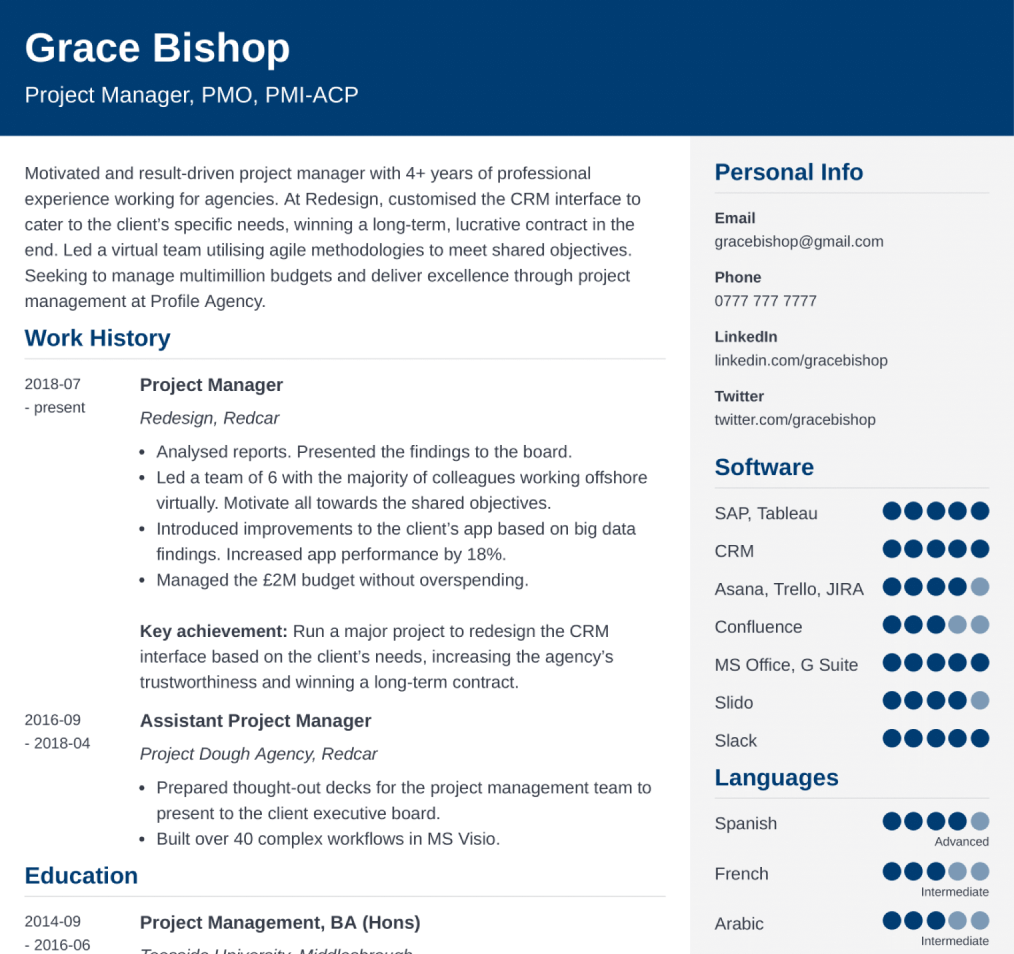Toggle the unfilled fifth Confluence dot
1014x954 pixels.
point(981,624)
